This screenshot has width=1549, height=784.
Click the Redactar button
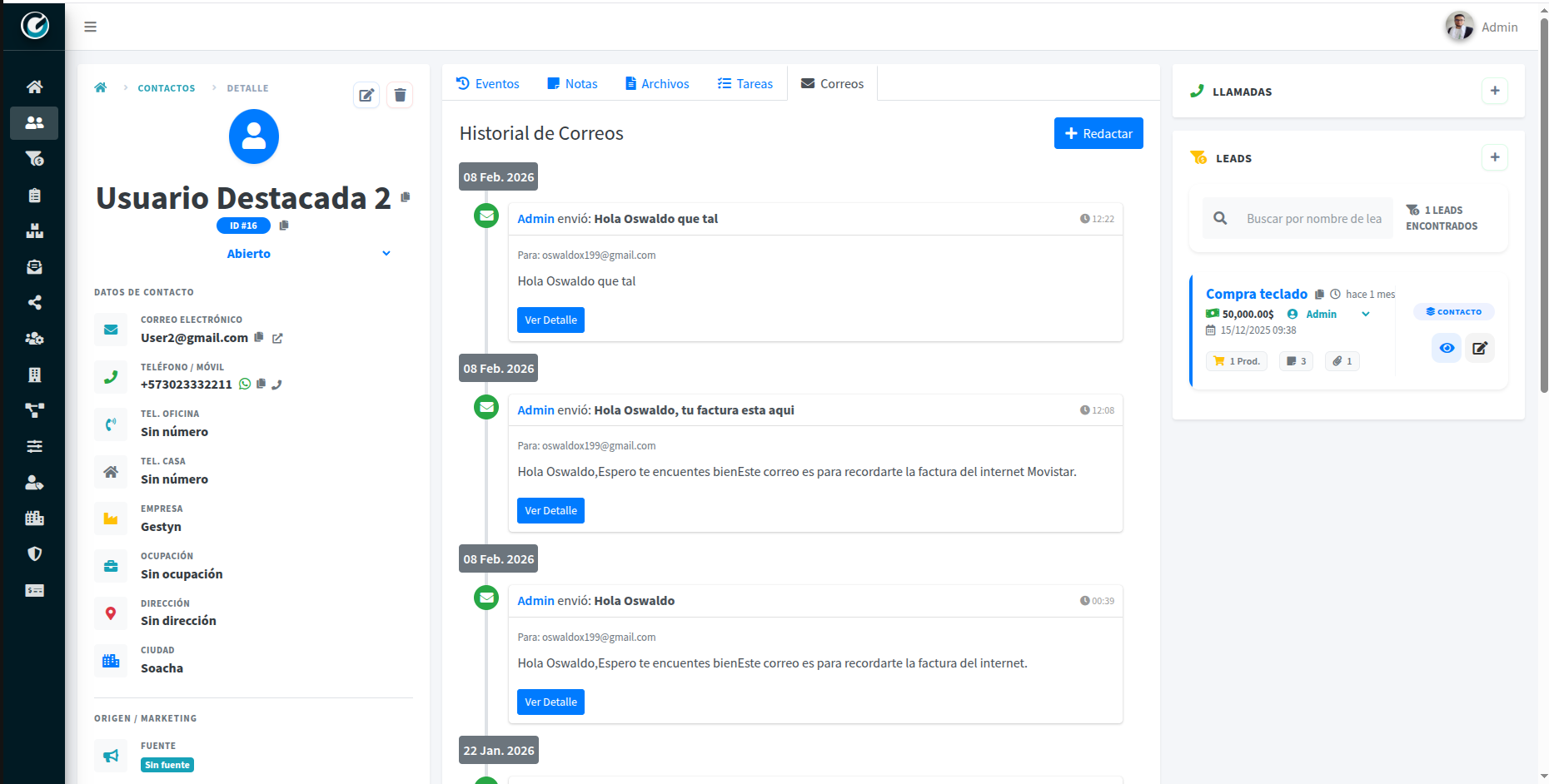coord(1098,133)
